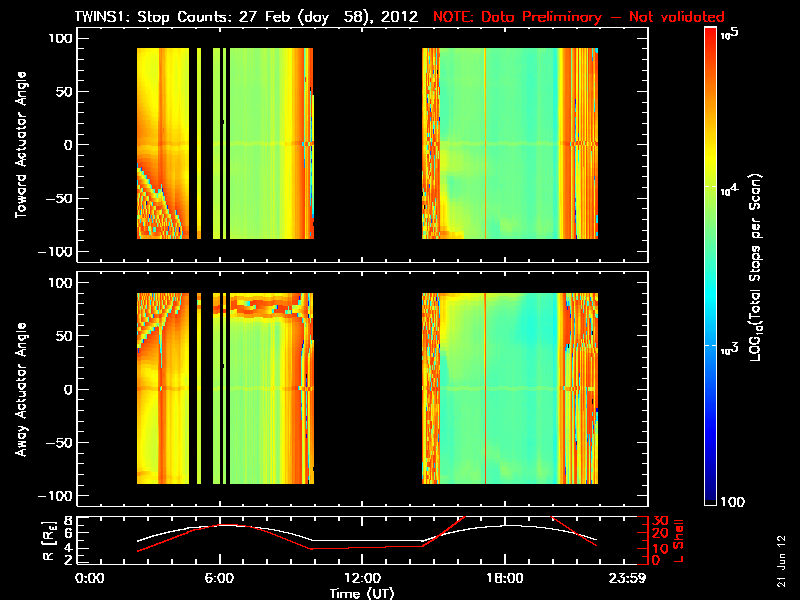Click the red NOTE: Data Preliminary warning text
Image resolution: width=800 pixels, height=600 pixels.
pos(579,17)
